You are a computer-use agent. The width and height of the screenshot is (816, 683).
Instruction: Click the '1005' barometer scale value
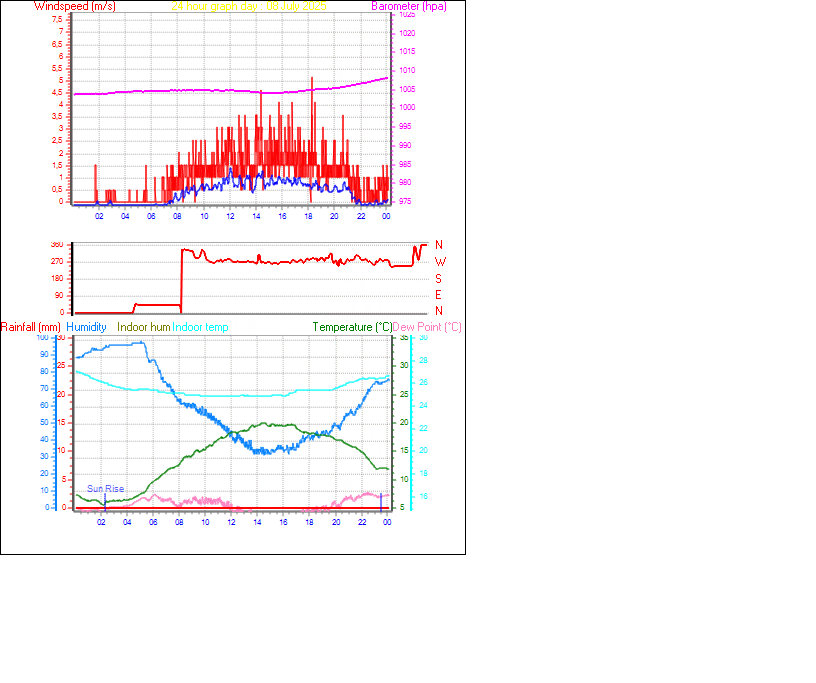click(407, 89)
